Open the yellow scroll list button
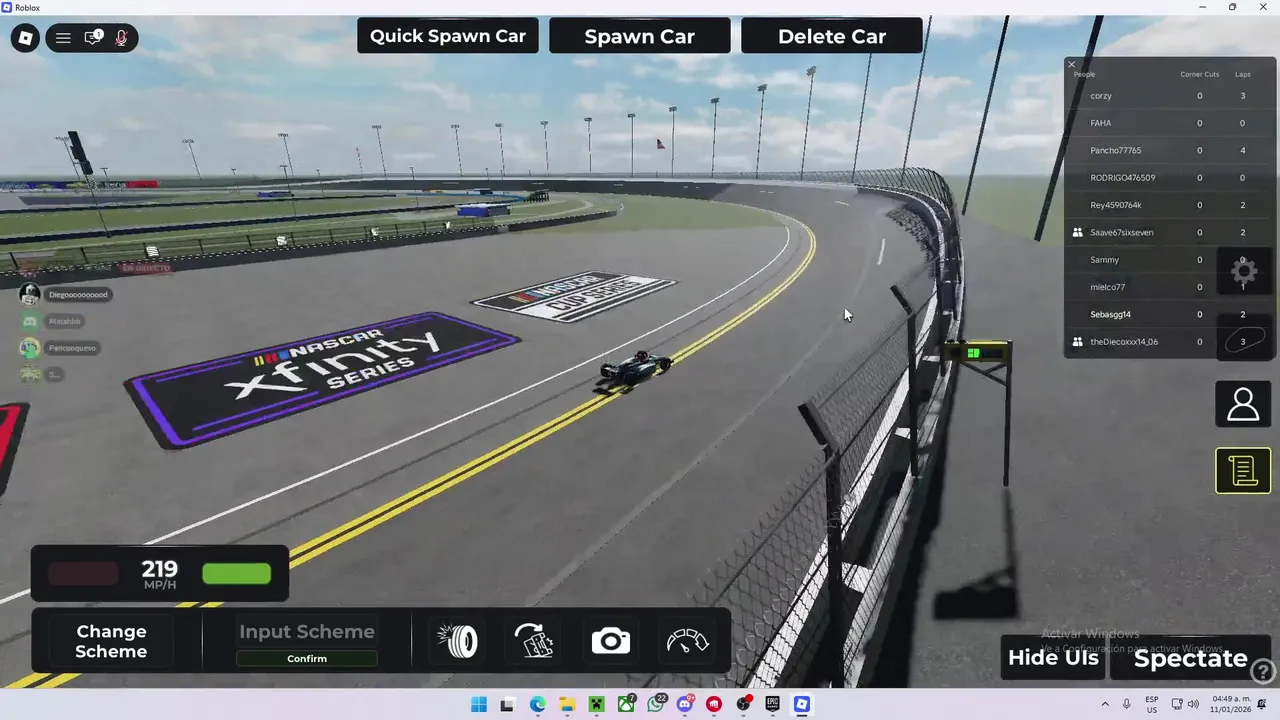Image resolution: width=1280 pixels, height=720 pixels. coord(1243,470)
